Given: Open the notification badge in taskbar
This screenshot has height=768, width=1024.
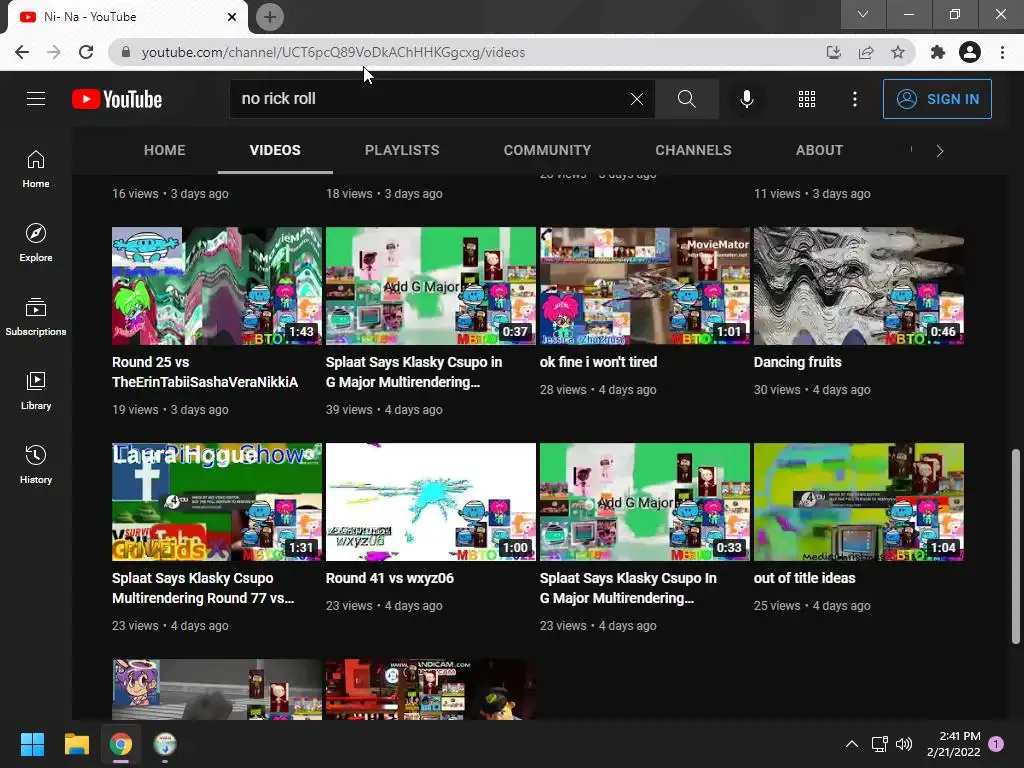Looking at the screenshot, I should [996, 744].
